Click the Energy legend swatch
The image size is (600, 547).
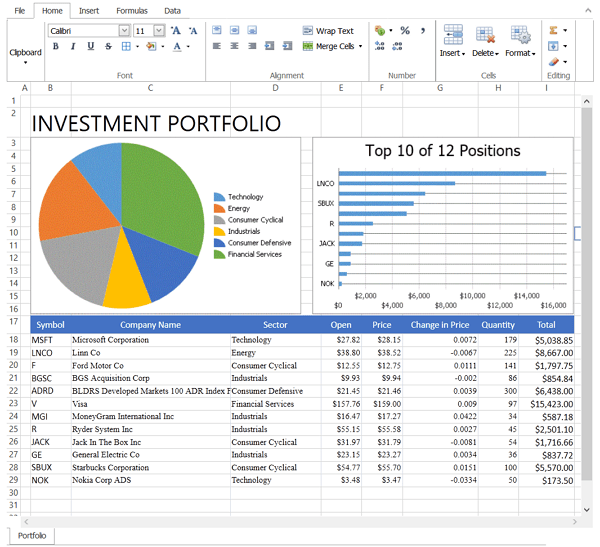coord(219,208)
